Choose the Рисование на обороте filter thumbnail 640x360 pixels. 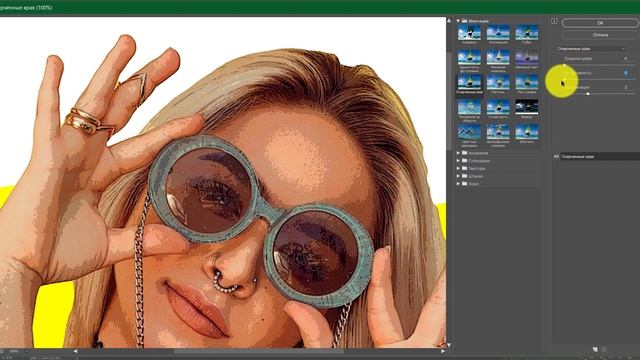coord(469,107)
